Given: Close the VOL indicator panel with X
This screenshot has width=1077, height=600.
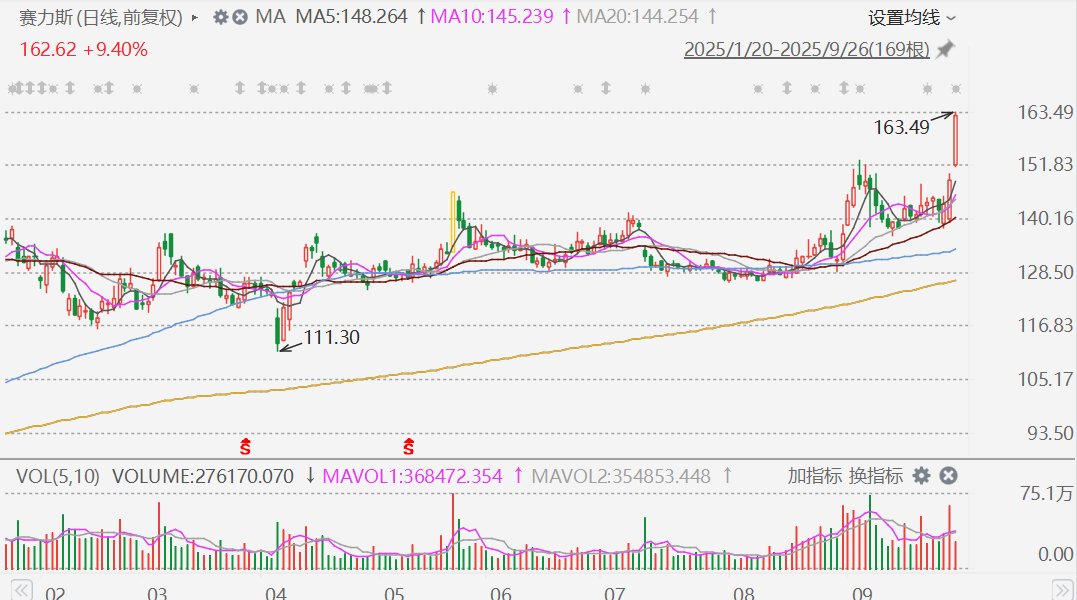Looking at the screenshot, I should pos(949,476).
